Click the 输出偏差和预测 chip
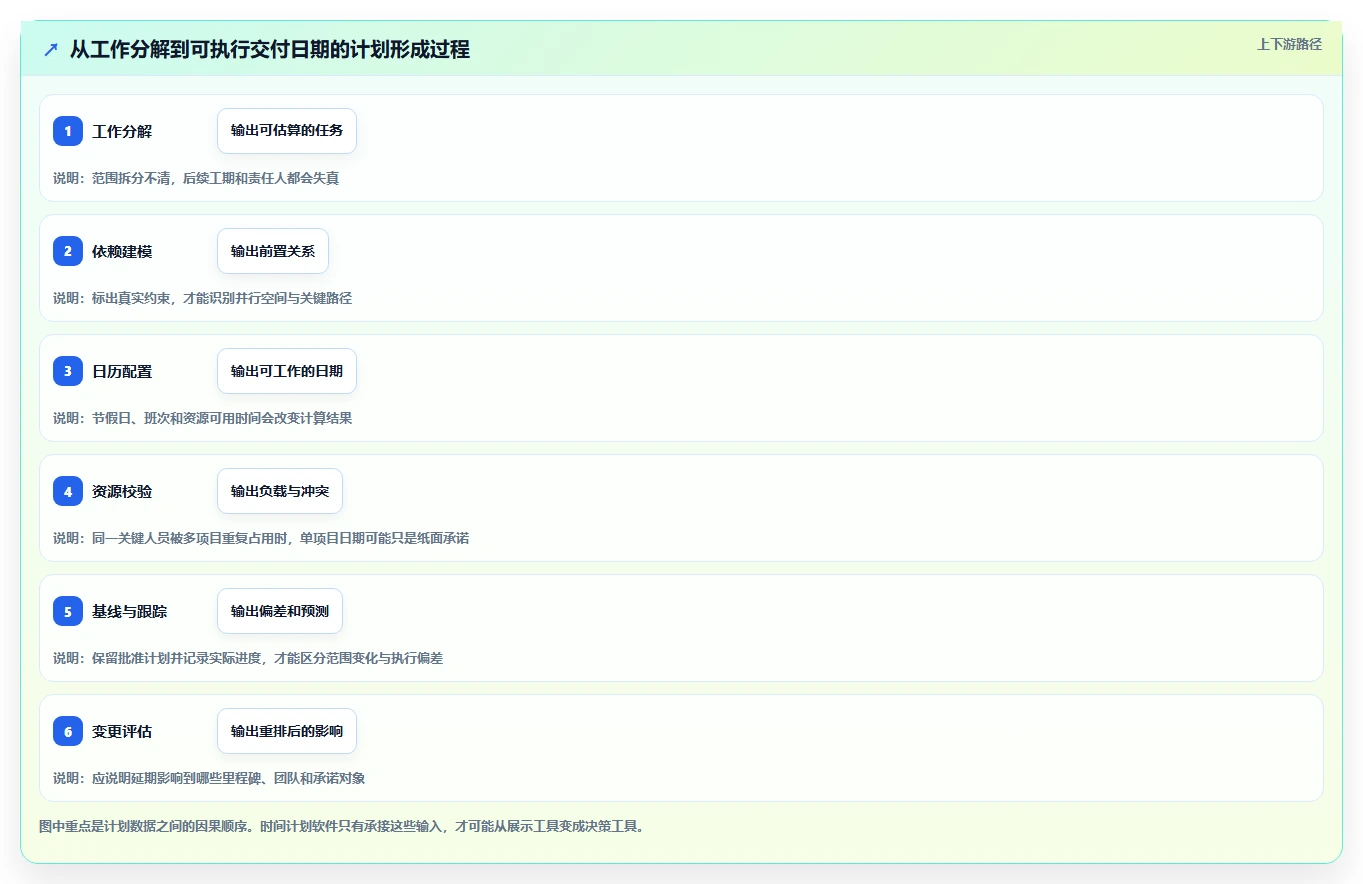Image resolution: width=1363 pixels, height=884 pixels. [x=280, y=611]
